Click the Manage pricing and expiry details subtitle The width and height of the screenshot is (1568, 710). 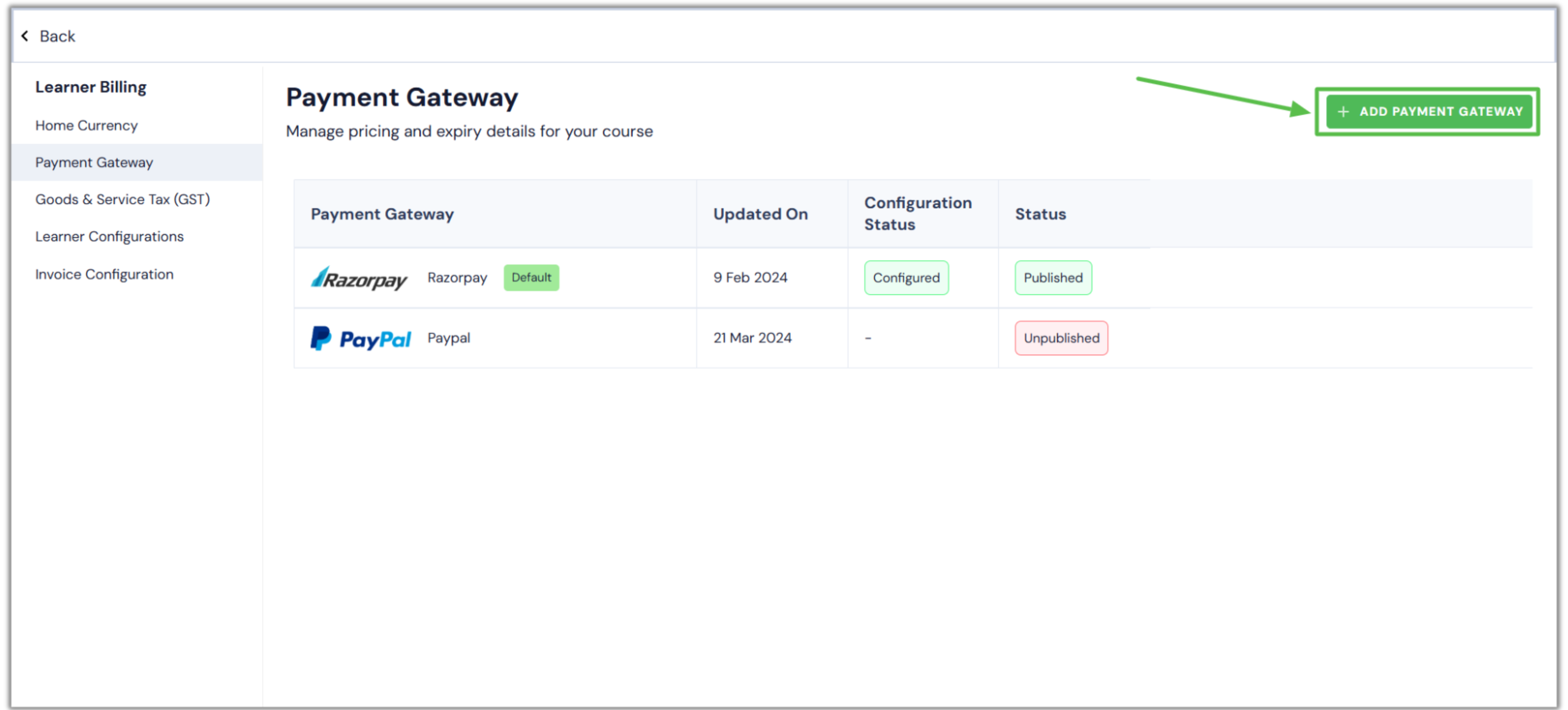point(469,131)
